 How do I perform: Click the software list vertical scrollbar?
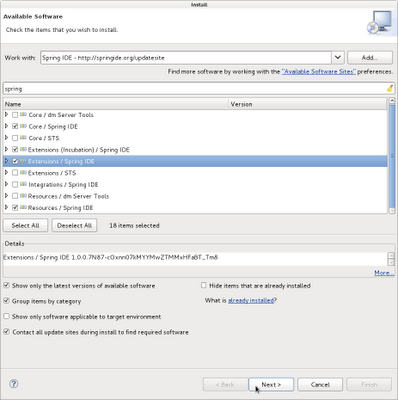point(392,156)
